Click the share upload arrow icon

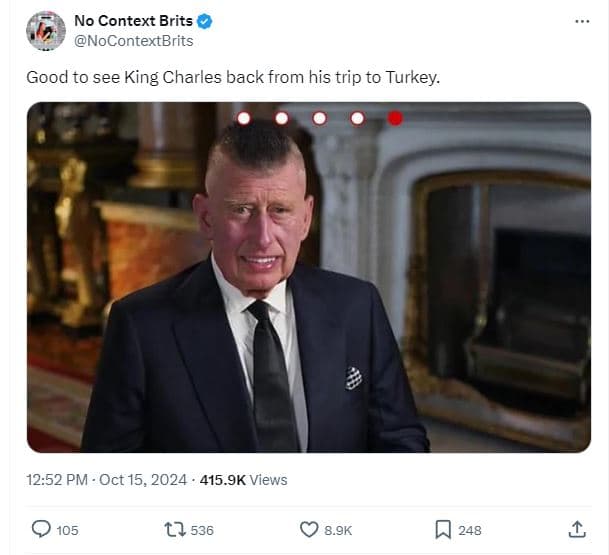point(577,529)
